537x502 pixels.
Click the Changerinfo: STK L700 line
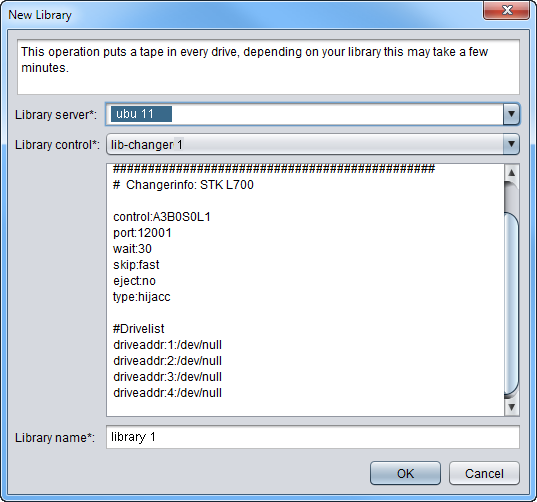pyautogui.click(x=183, y=185)
